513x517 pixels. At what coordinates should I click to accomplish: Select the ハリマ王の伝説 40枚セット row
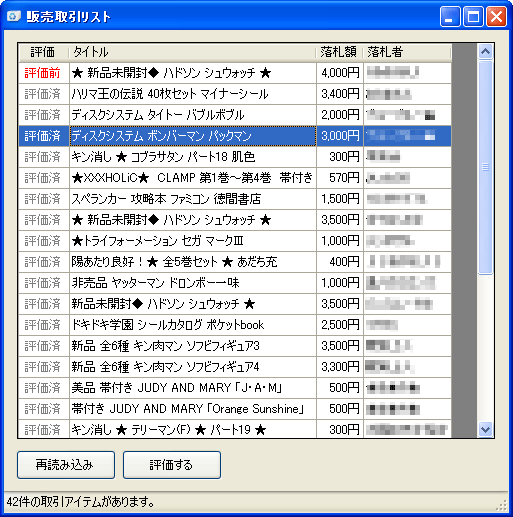pyautogui.click(x=235, y=94)
